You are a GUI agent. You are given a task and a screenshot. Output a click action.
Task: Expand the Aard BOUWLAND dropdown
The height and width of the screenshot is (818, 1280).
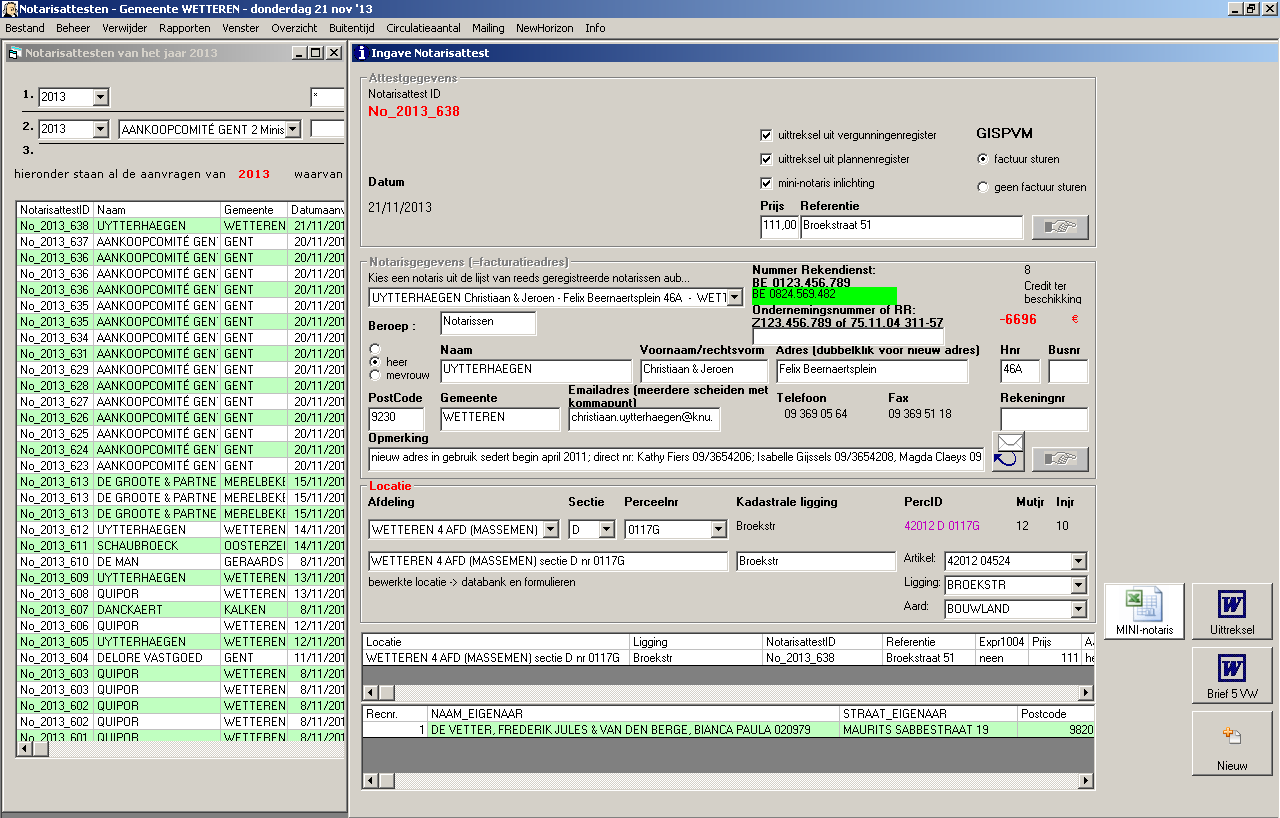tap(1078, 609)
